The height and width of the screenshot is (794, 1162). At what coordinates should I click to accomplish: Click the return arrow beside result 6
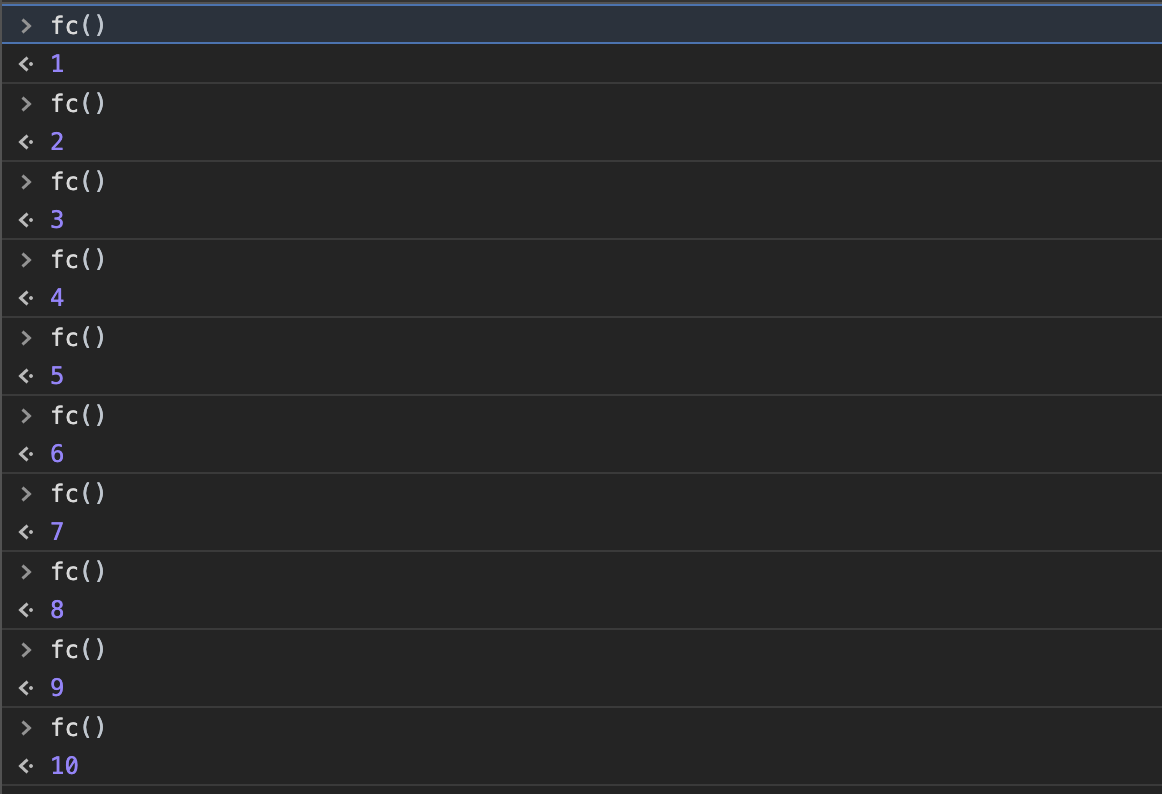pyautogui.click(x=26, y=454)
